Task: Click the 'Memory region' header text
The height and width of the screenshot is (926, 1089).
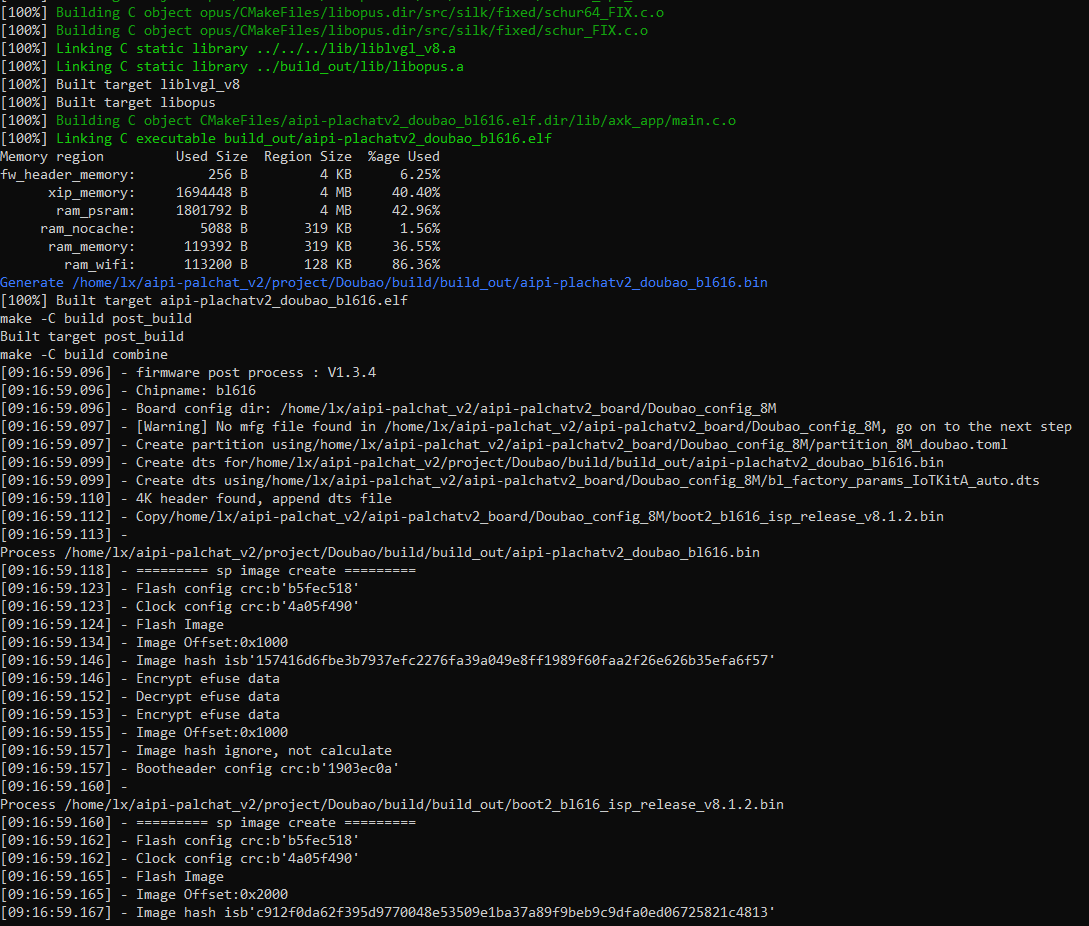Action: 52,156
